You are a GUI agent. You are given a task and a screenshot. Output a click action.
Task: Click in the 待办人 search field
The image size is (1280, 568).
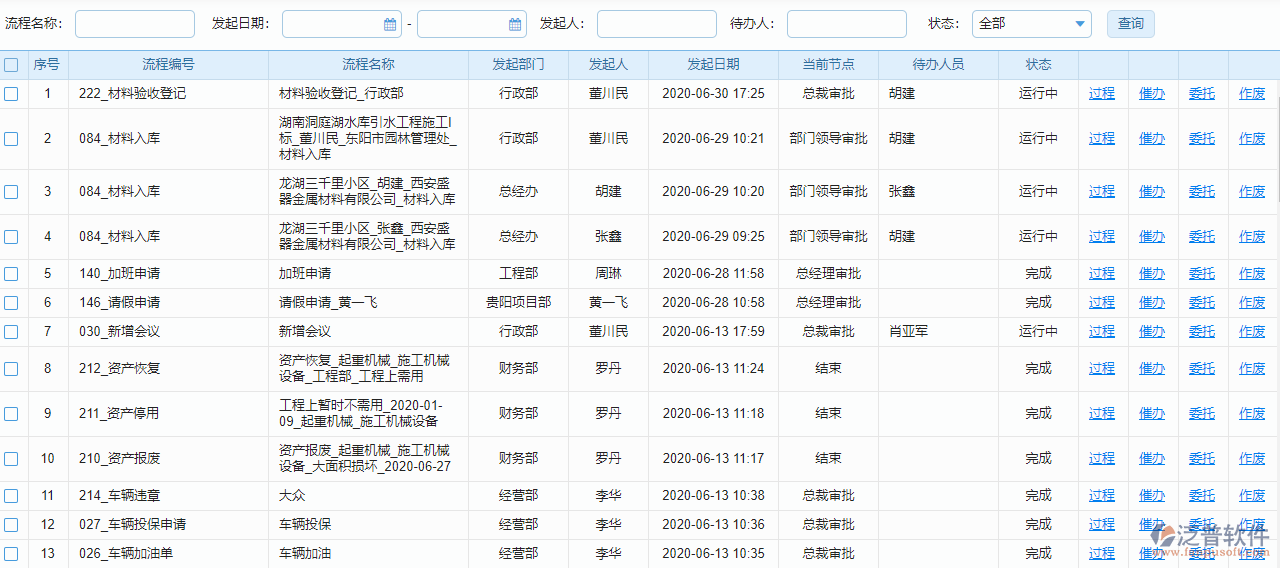pyautogui.click(x=846, y=24)
